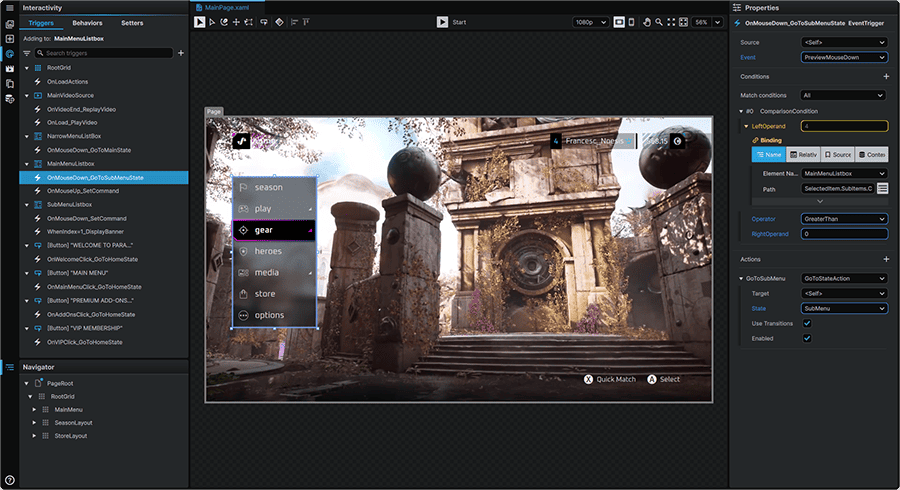Open the Match conditions All dropdown
The width and height of the screenshot is (900, 490).
pos(844,95)
